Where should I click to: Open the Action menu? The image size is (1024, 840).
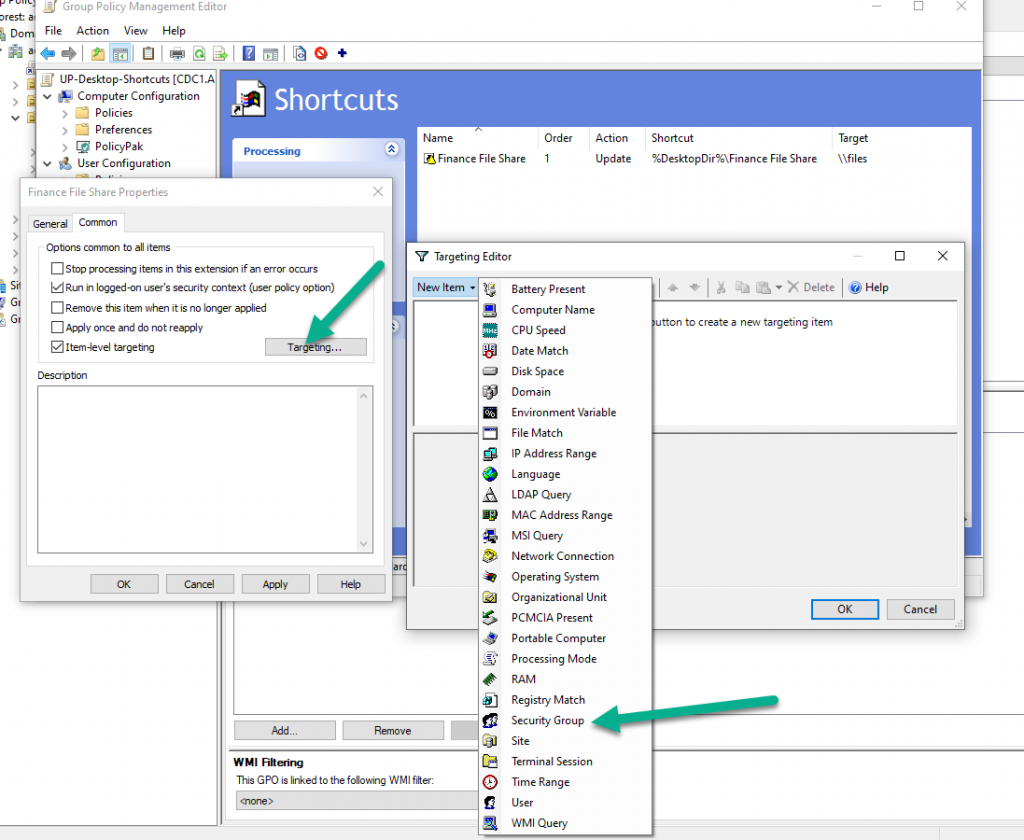(x=92, y=30)
